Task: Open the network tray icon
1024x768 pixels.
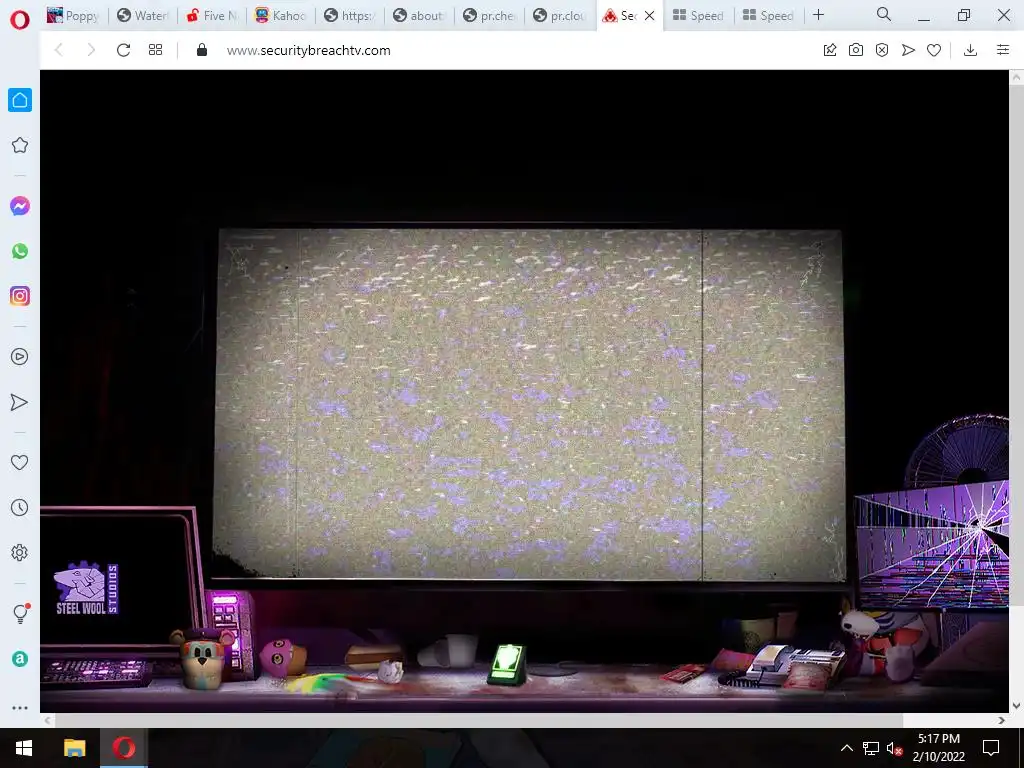Action: (871, 748)
